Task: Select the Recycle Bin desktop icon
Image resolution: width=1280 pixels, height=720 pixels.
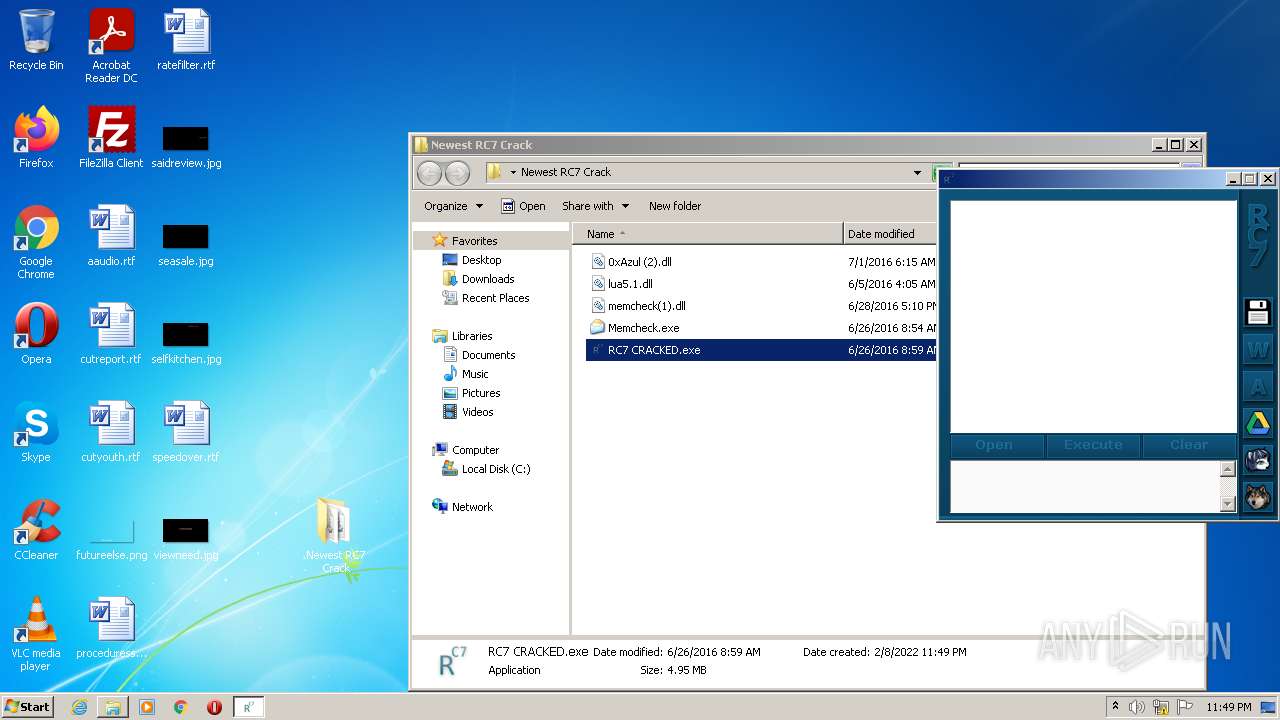Action: click(36, 40)
